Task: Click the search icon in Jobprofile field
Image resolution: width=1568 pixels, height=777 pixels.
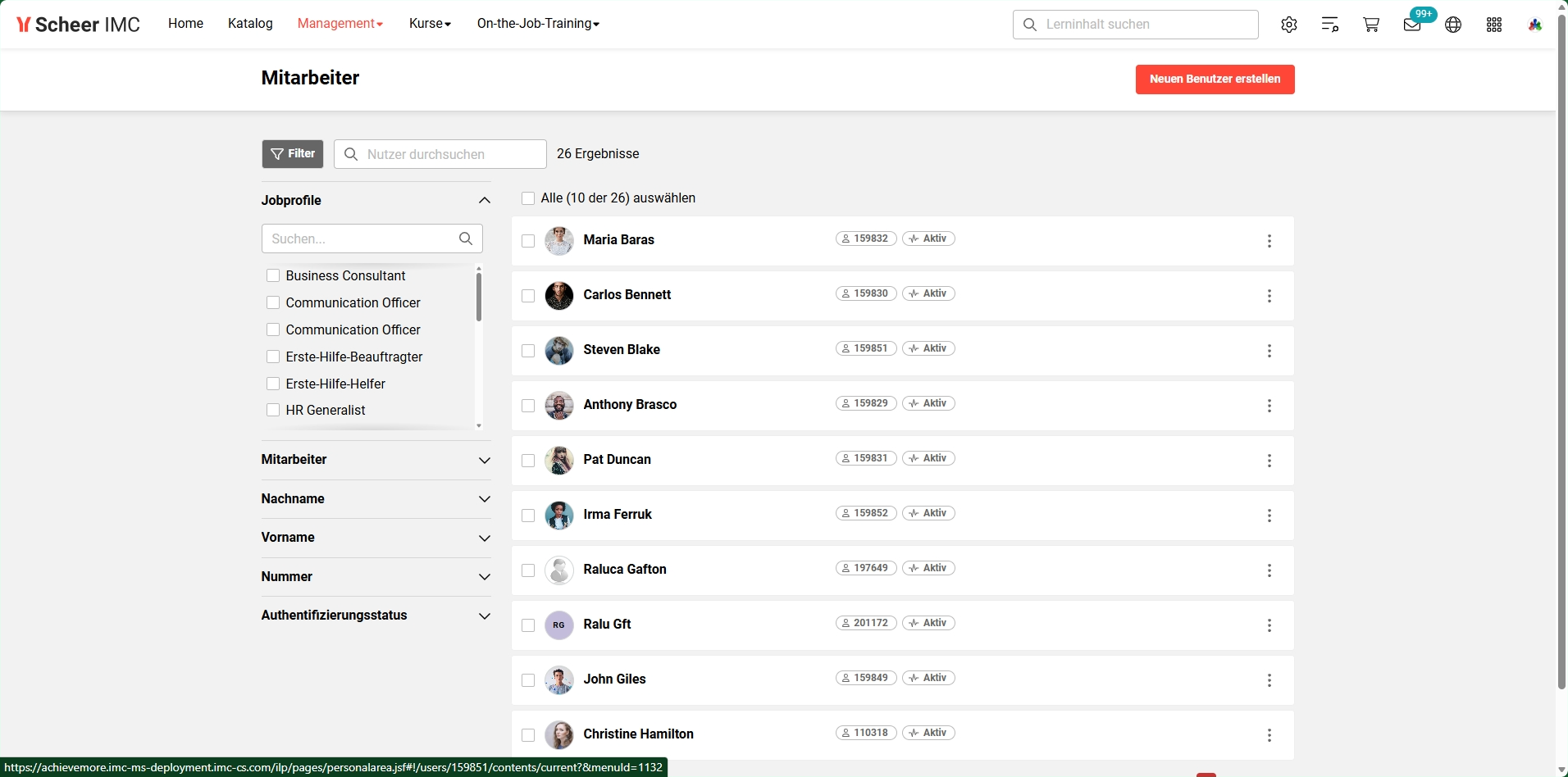Action: [x=466, y=239]
